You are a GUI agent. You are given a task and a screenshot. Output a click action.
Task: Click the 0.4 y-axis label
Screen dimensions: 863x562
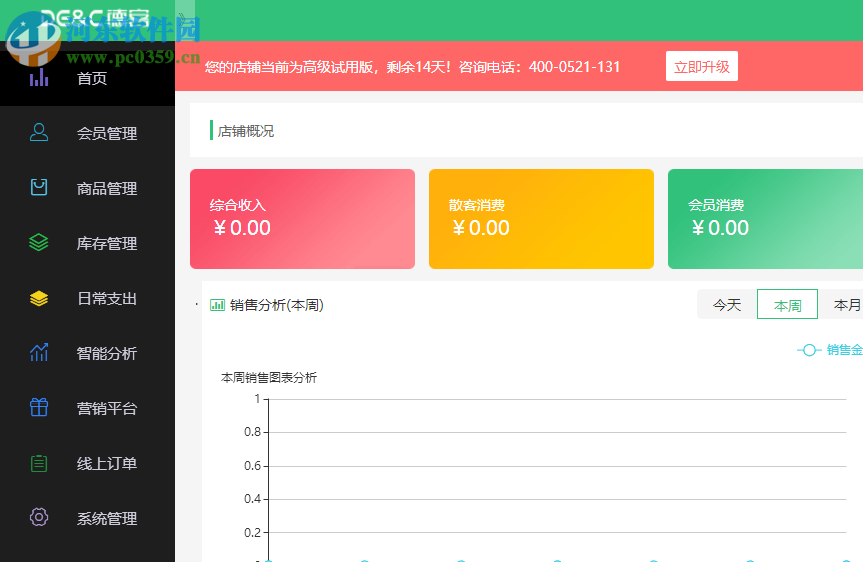253,499
